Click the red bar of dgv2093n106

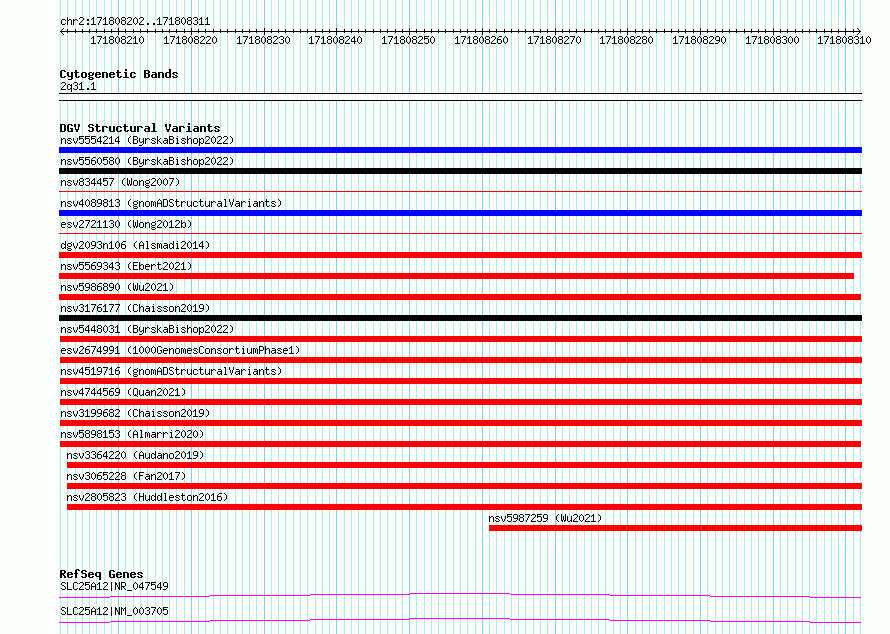coord(460,255)
